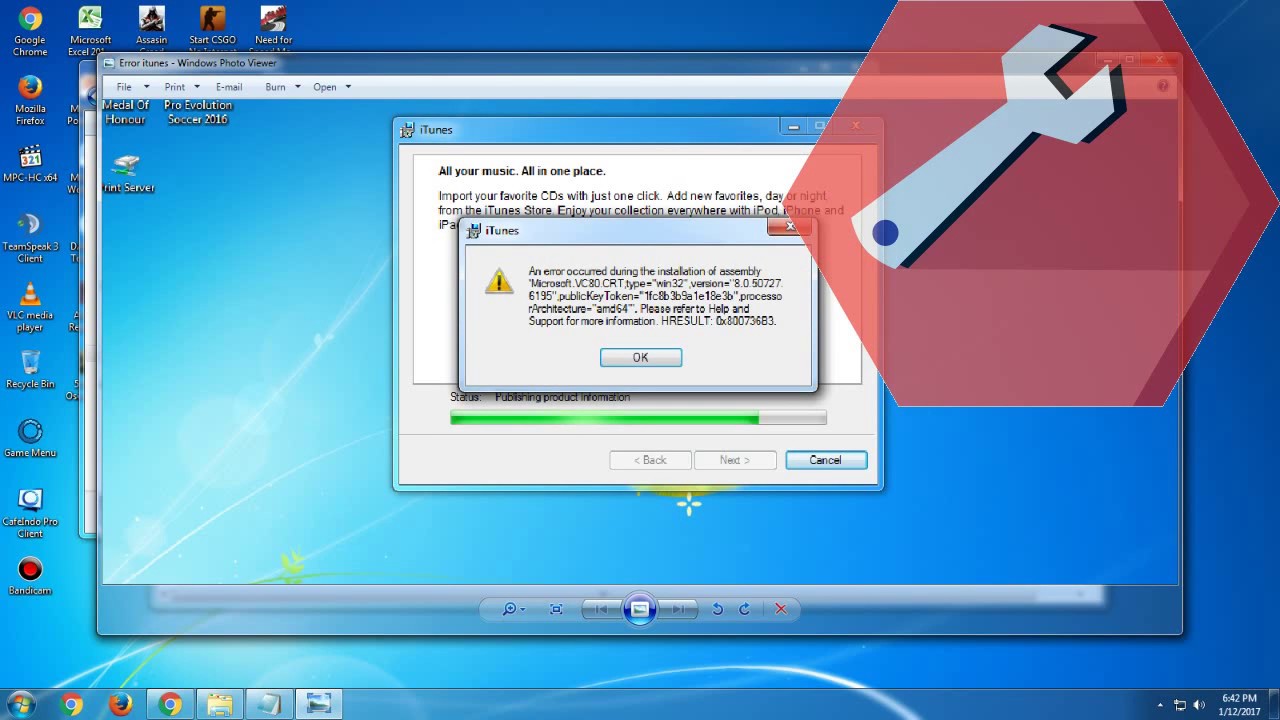Open the volume control in system tray
Screen dimensions: 1280x720
(1198, 705)
